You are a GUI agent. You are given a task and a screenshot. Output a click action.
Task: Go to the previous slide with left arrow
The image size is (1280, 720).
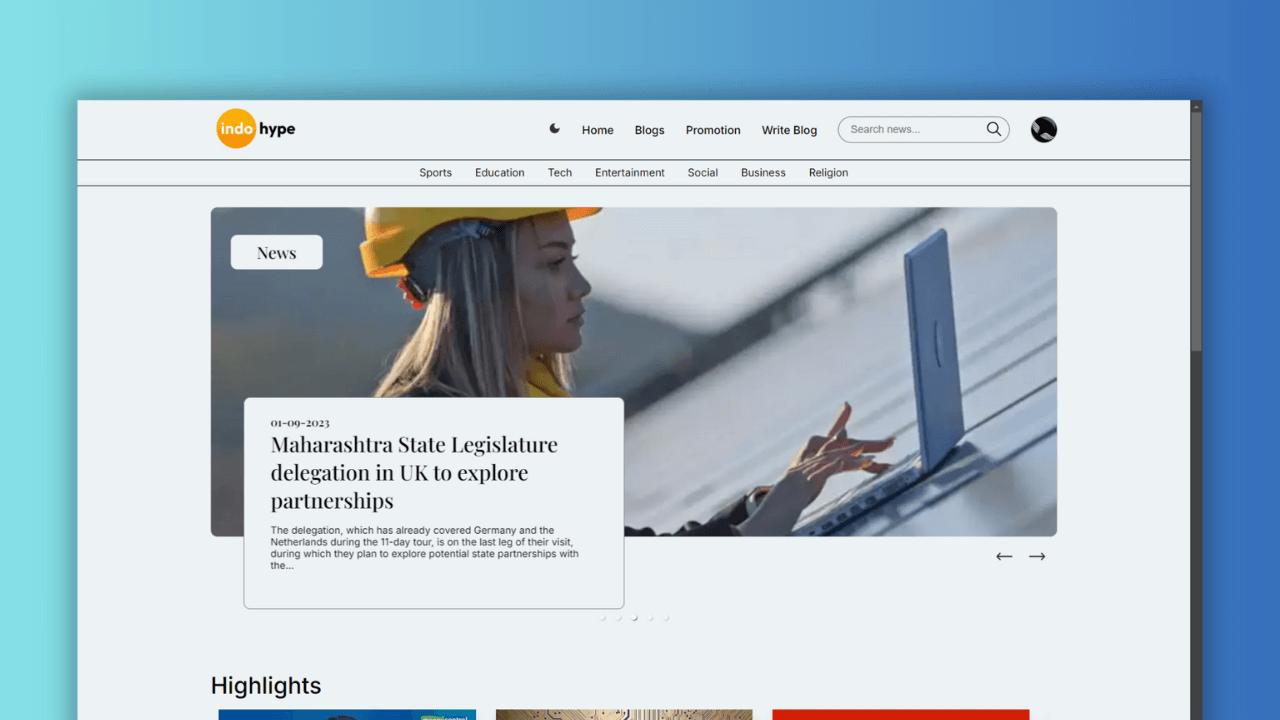coord(1004,557)
